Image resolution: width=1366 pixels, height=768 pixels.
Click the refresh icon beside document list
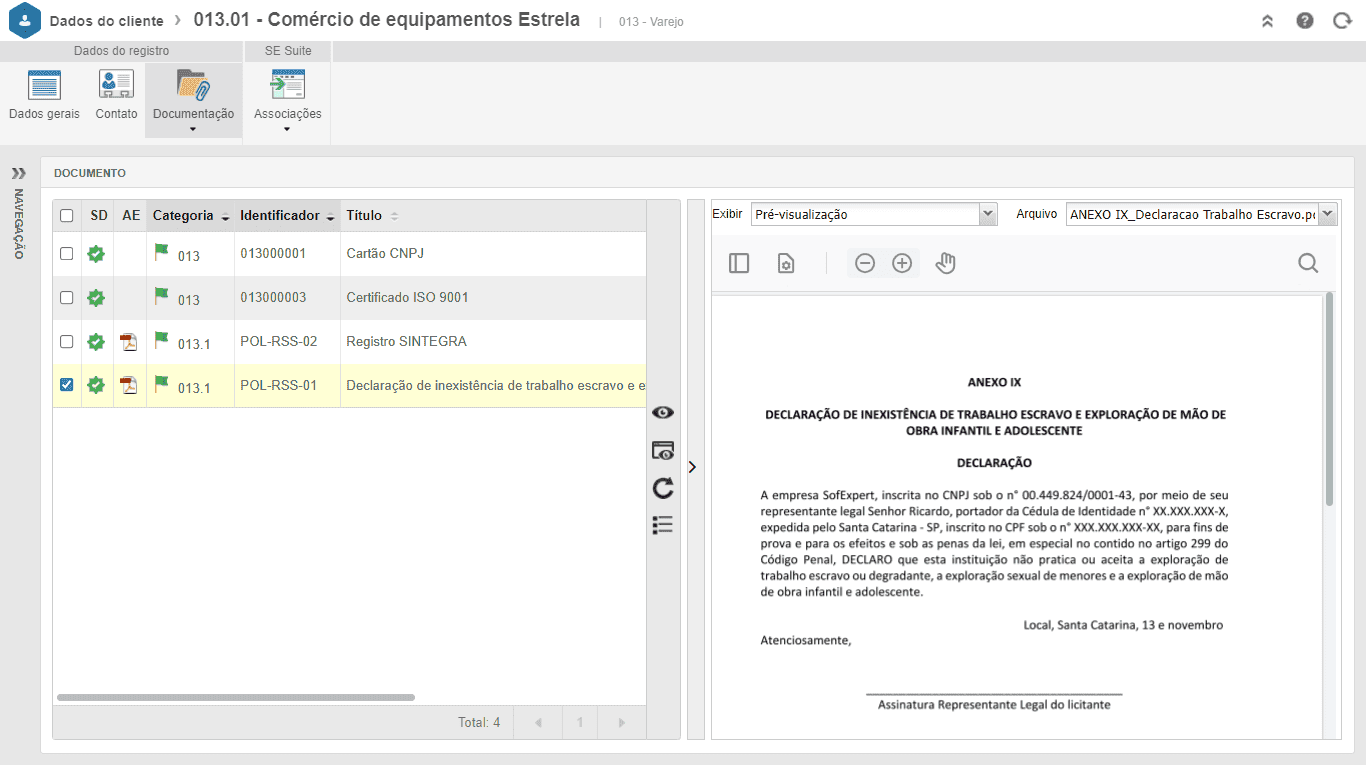662,488
